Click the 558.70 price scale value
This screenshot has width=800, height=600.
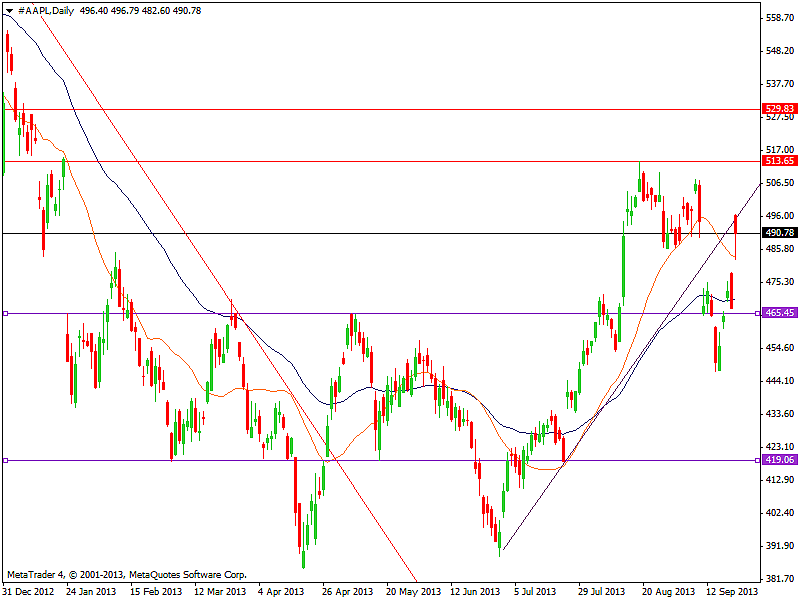pyautogui.click(x=777, y=18)
